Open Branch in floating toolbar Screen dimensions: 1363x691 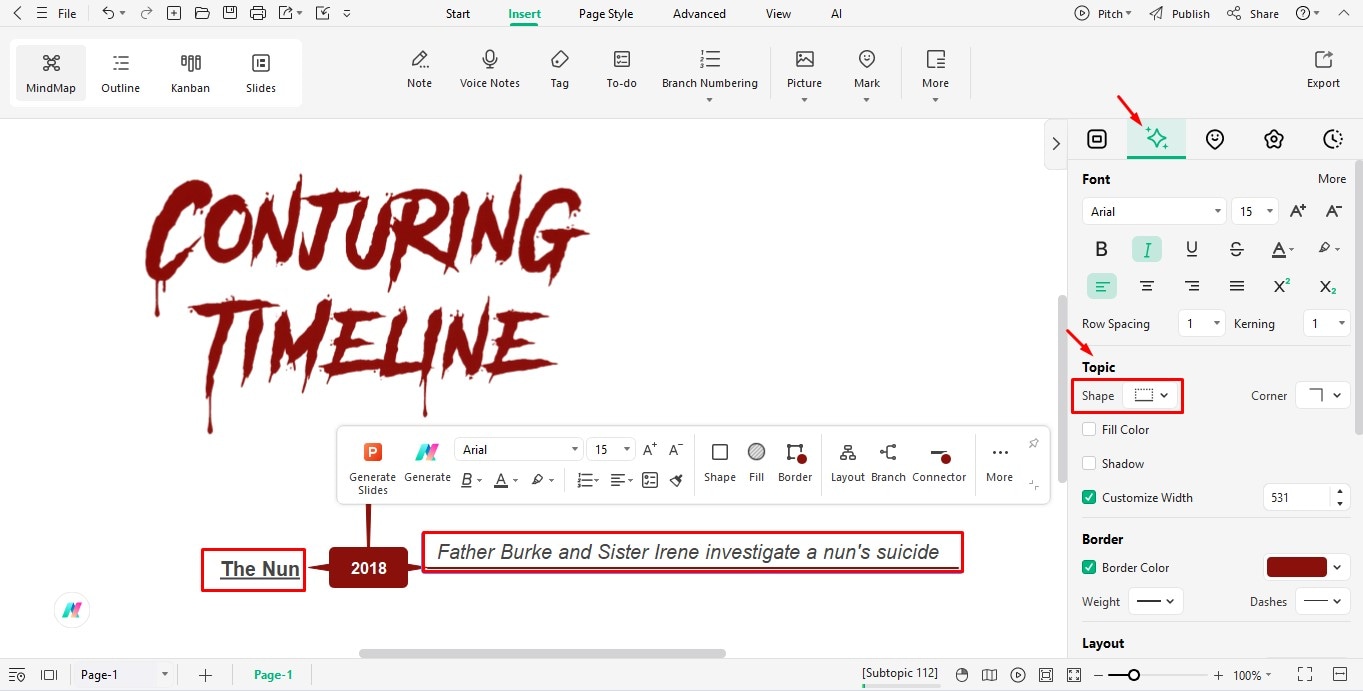coord(888,462)
